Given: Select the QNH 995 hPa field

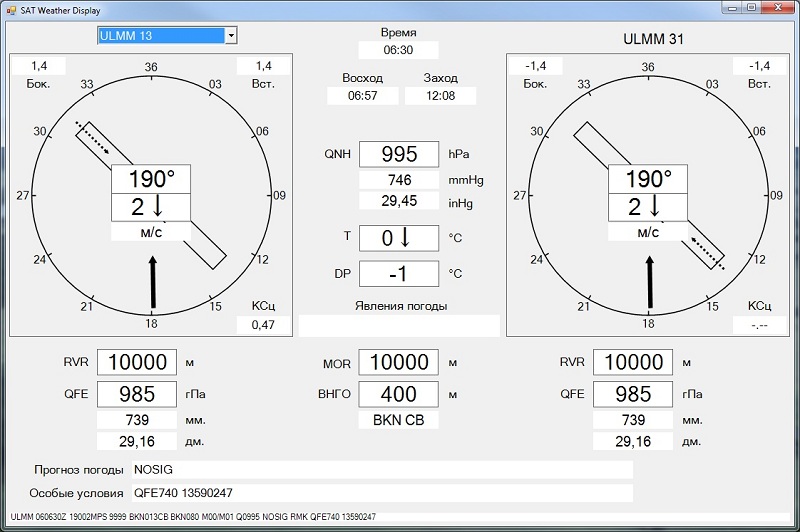Looking at the screenshot, I should click(398, 154).
